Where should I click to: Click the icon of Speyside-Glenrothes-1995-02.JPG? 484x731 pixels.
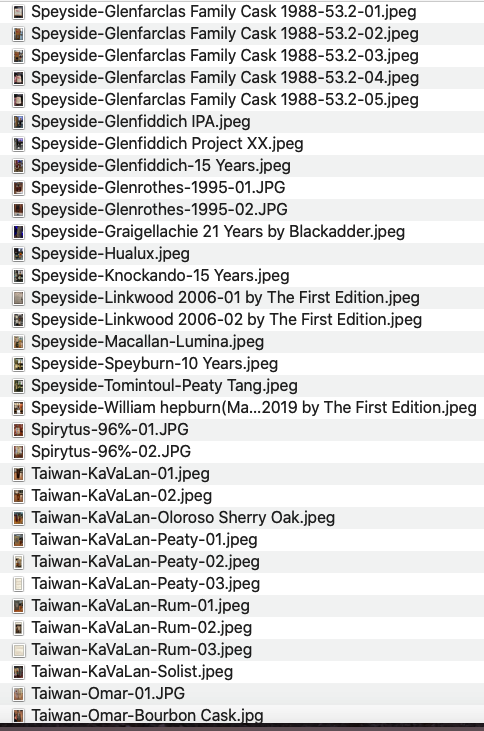18,210
